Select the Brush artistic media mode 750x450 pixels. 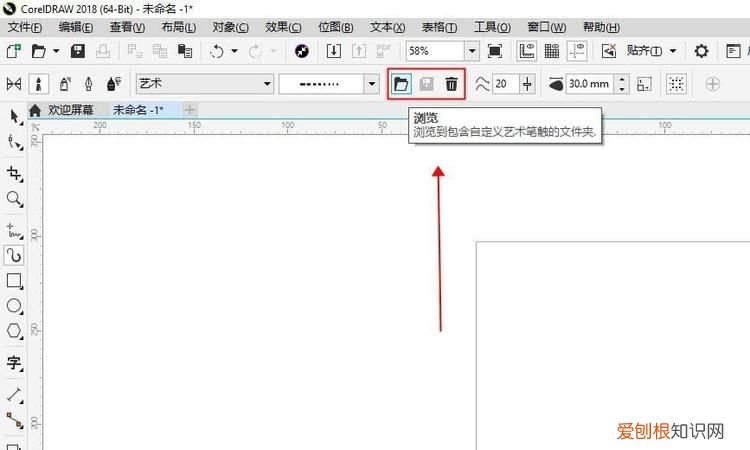pos(39,84)
